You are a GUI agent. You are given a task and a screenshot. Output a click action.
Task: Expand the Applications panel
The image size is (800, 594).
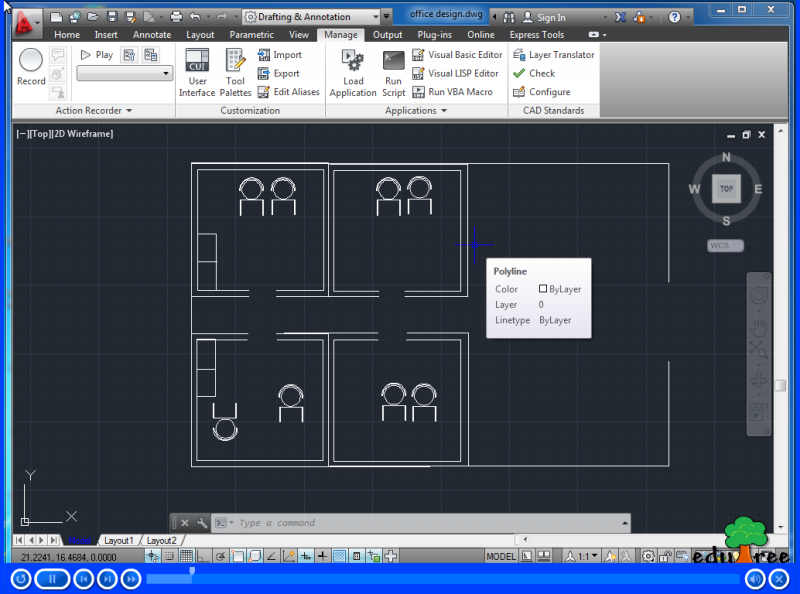click(x=416, y=111)
